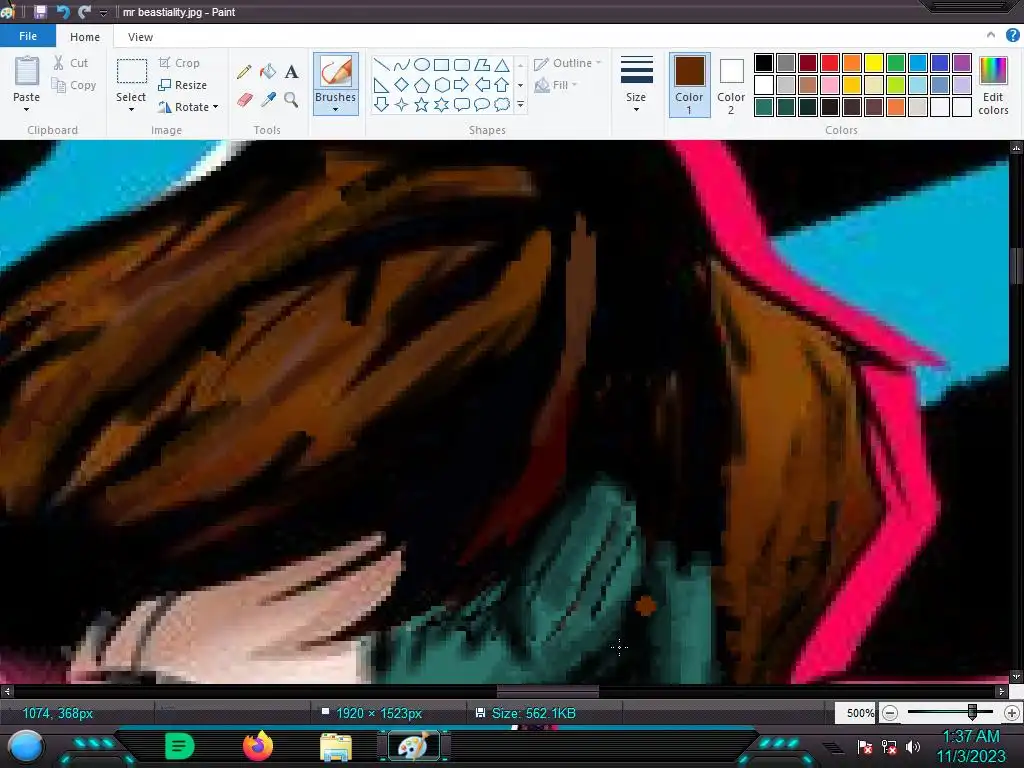Open the Customize Quick Access Toolbar dropdown
This screenshot has width=1024, height=768.
click(x=103, y=12)
